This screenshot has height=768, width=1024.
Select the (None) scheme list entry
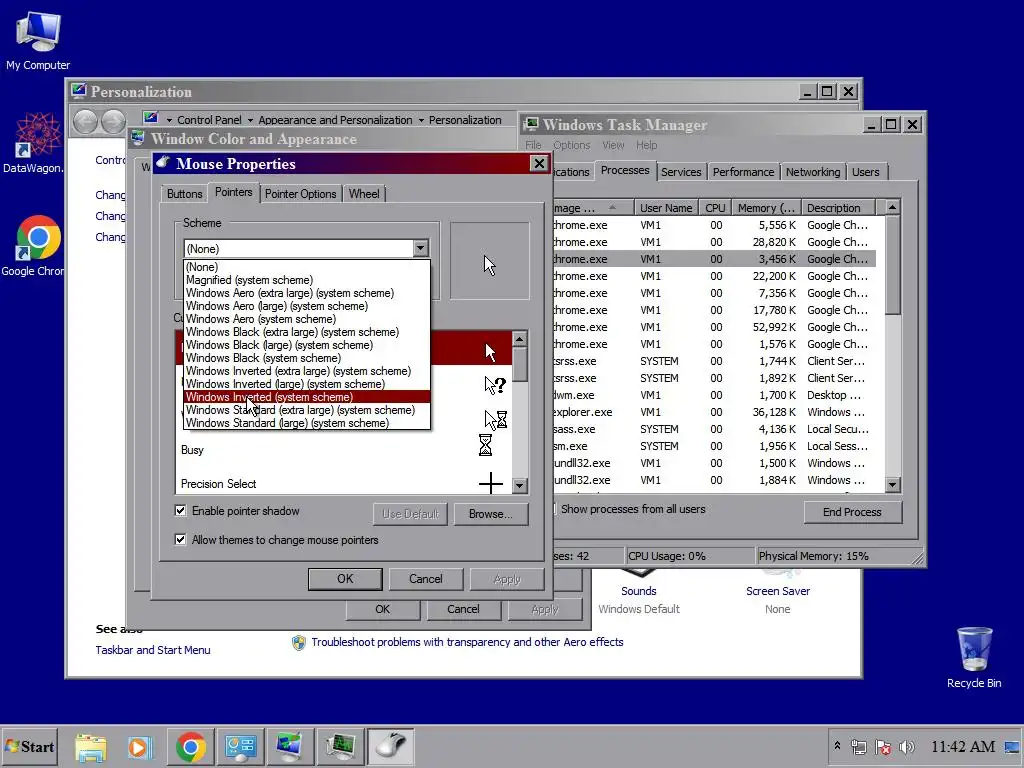point(307,267)
